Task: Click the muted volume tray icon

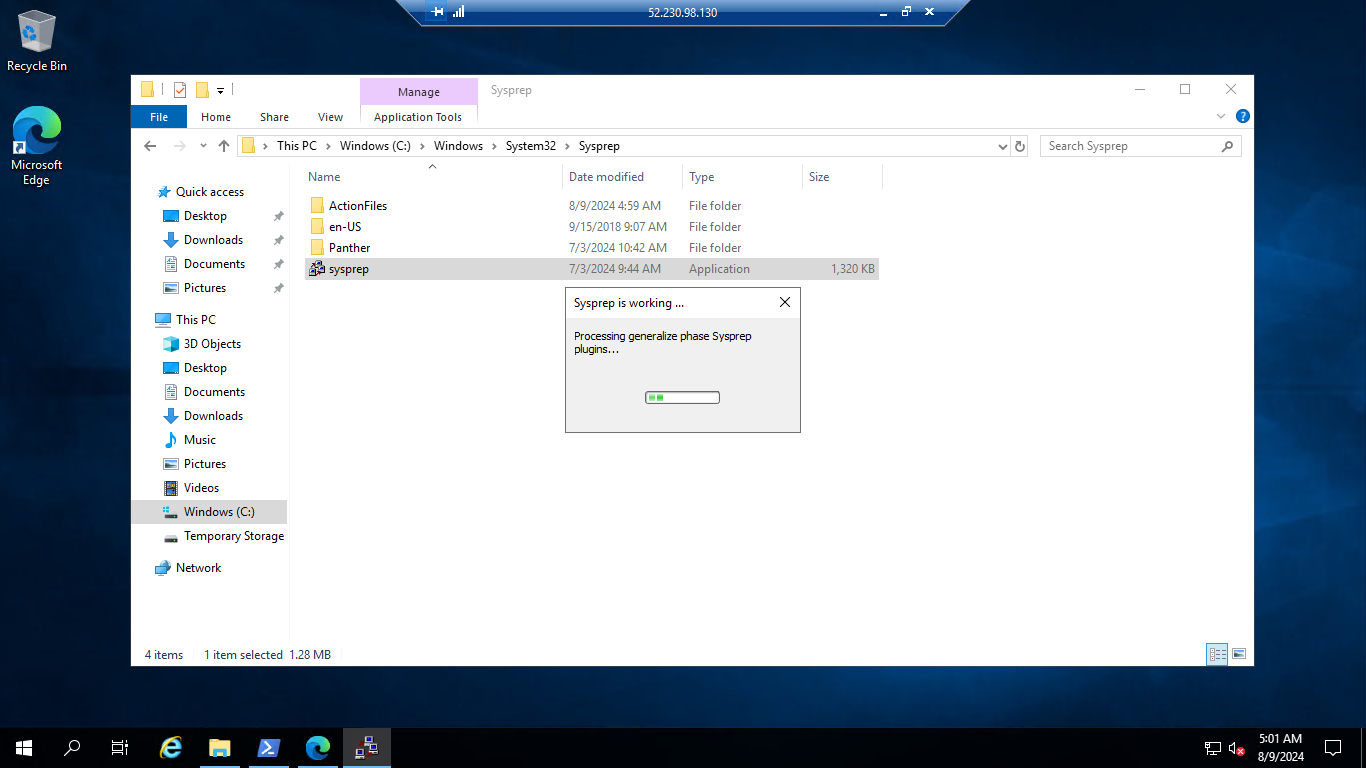Action: coord(1237,748)
